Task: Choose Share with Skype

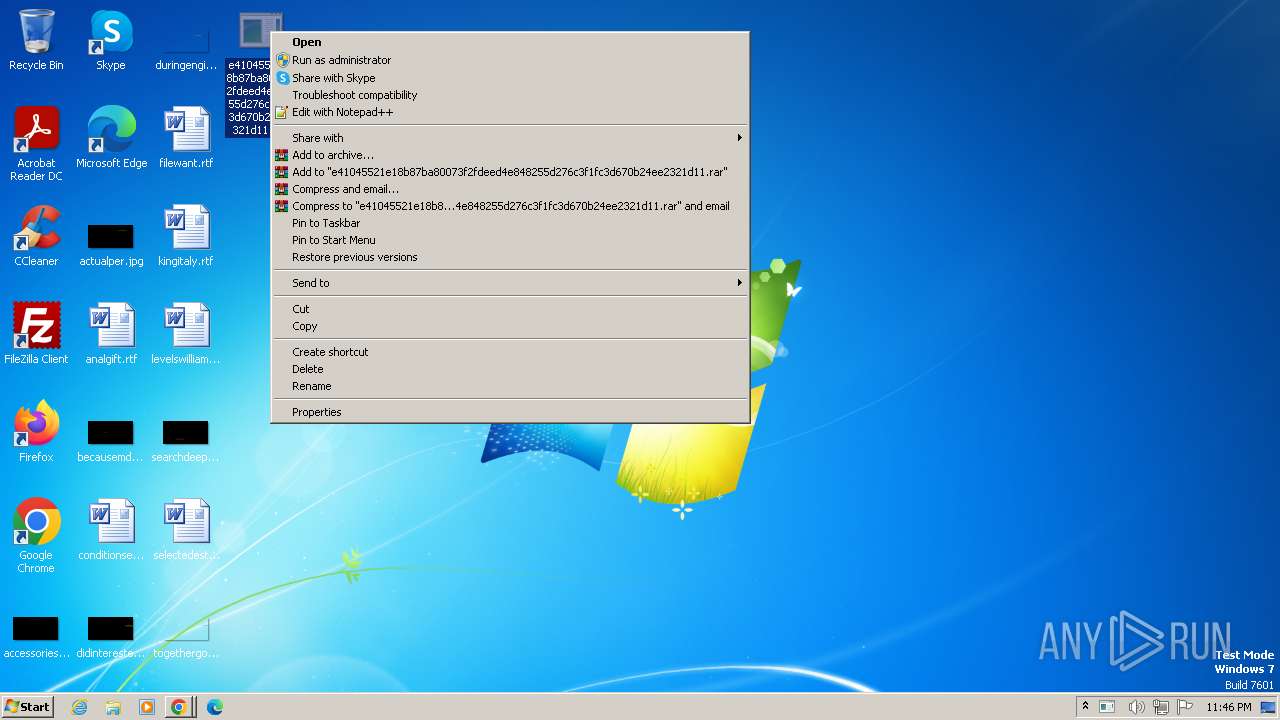Action: (x=510, y=78)
